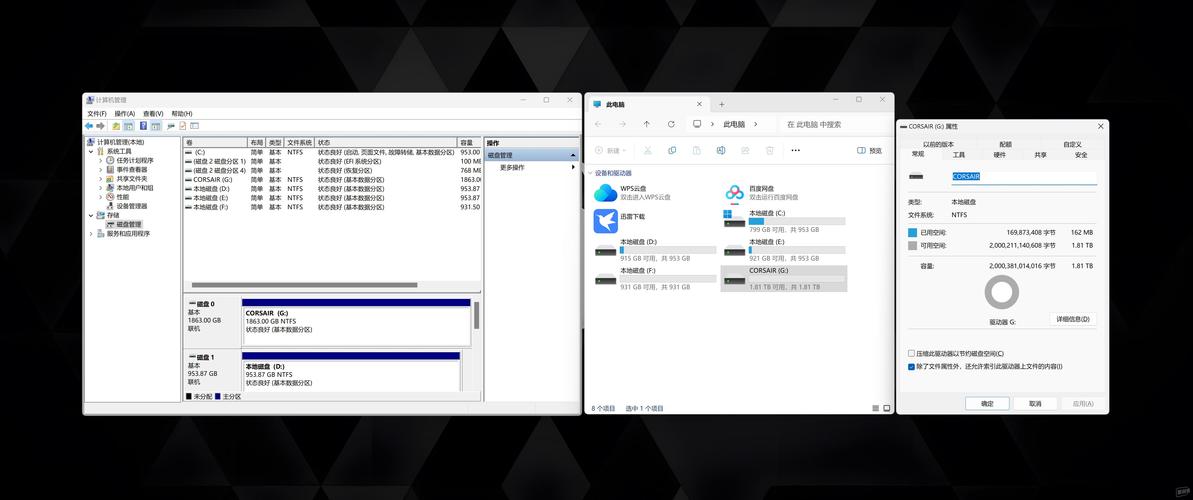Select CORSAIR (G:) drive in File Explorer

(x=784, y=279)
